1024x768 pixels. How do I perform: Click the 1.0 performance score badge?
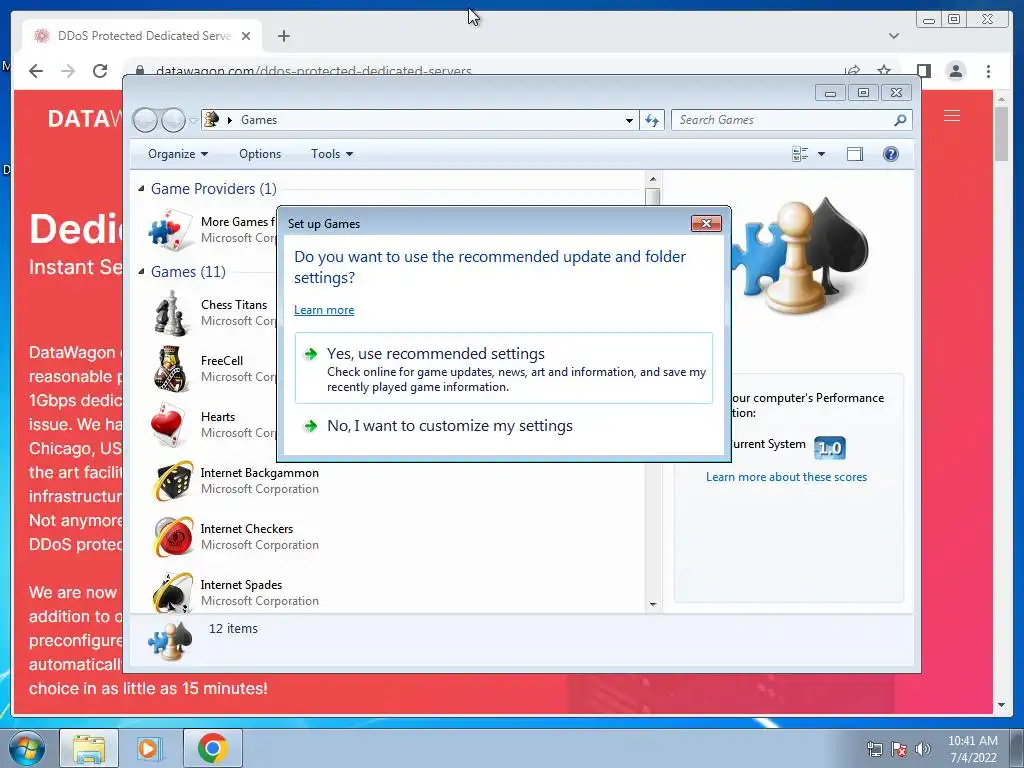[x=830, y=448]
